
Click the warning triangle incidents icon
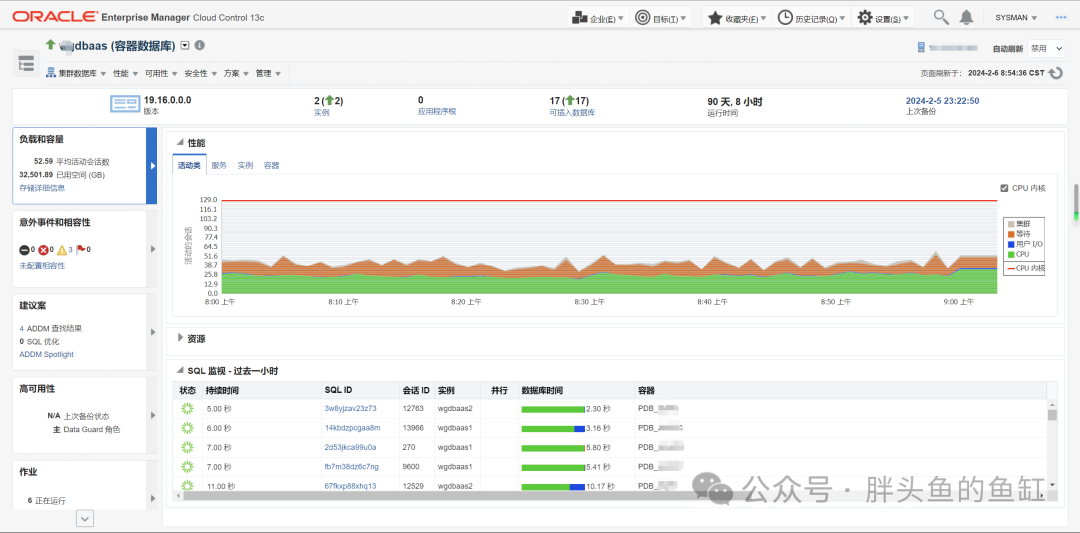[x=62, y=249]
